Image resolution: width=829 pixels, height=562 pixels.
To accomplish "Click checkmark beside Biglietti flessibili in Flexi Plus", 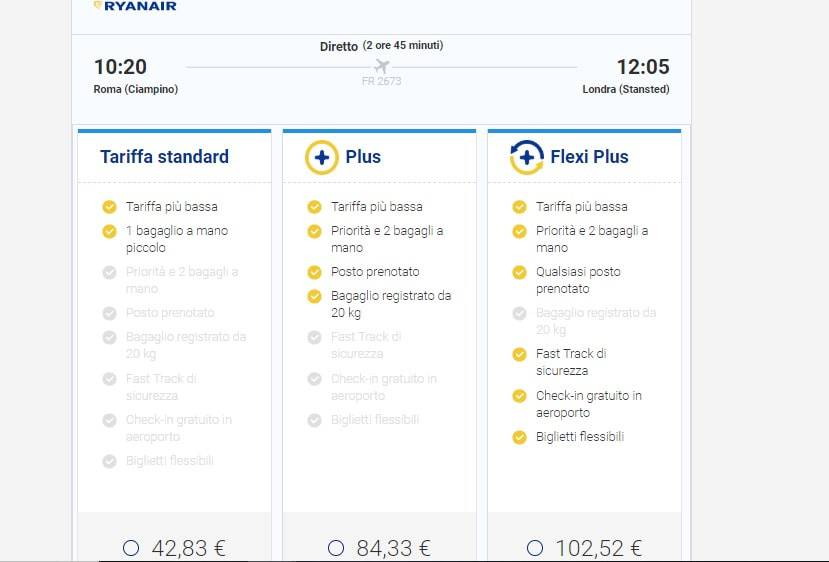I will point(519,437).
